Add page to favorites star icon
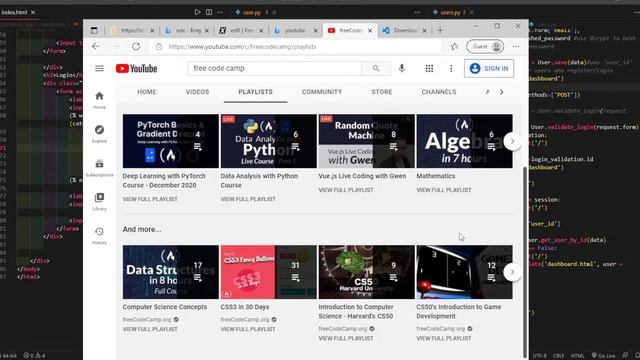This screenshot has width=640, height=360. click(454, 47)
